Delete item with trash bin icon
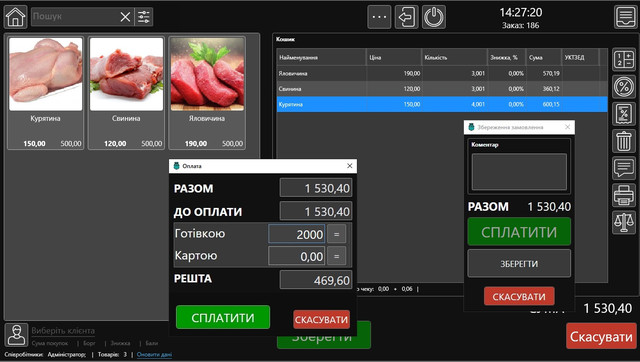 [x=624, y=141]
